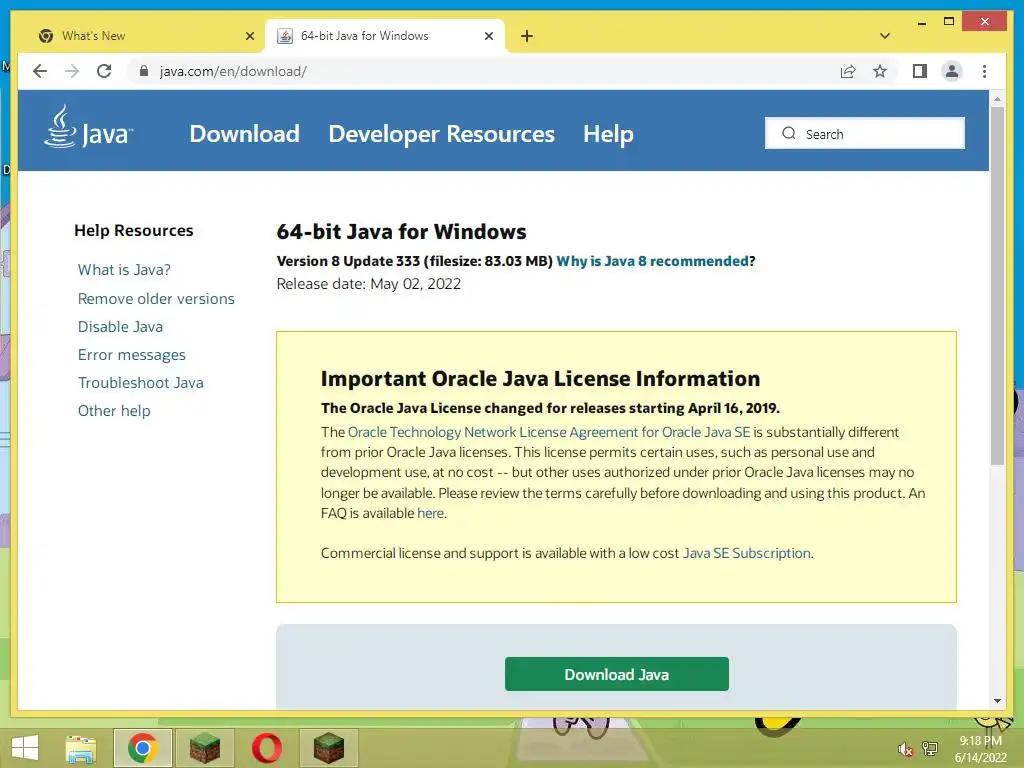1024x768 pixels.
Task: Click the page scrollbar thumb
Action: click(997, 285)
